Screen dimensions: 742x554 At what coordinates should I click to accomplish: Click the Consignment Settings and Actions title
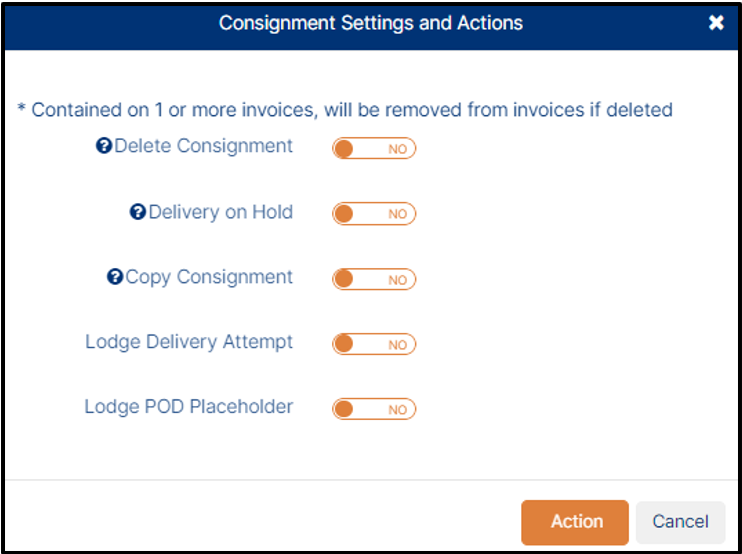[371, 23]
